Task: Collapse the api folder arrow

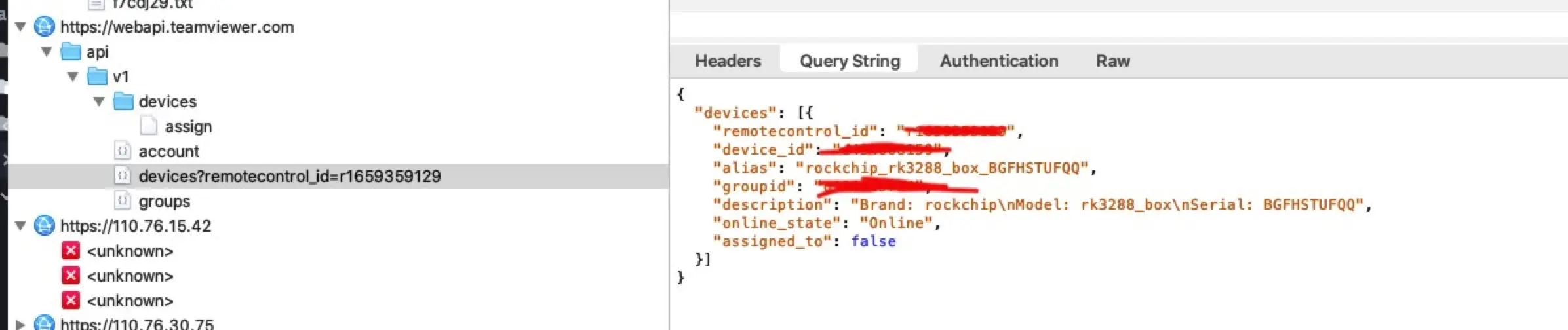Action: [x=47, y=52]
